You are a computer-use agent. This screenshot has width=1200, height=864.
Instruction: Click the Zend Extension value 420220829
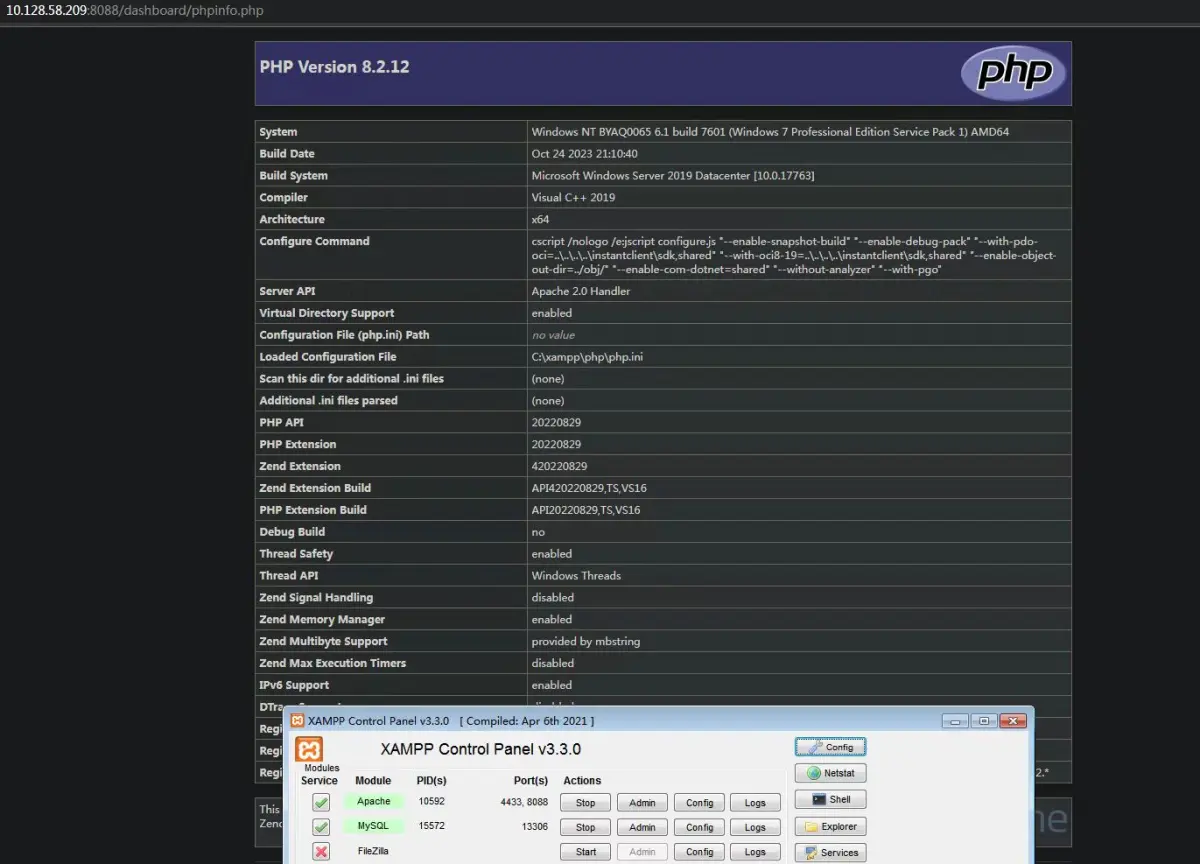[x=559, y=467]
